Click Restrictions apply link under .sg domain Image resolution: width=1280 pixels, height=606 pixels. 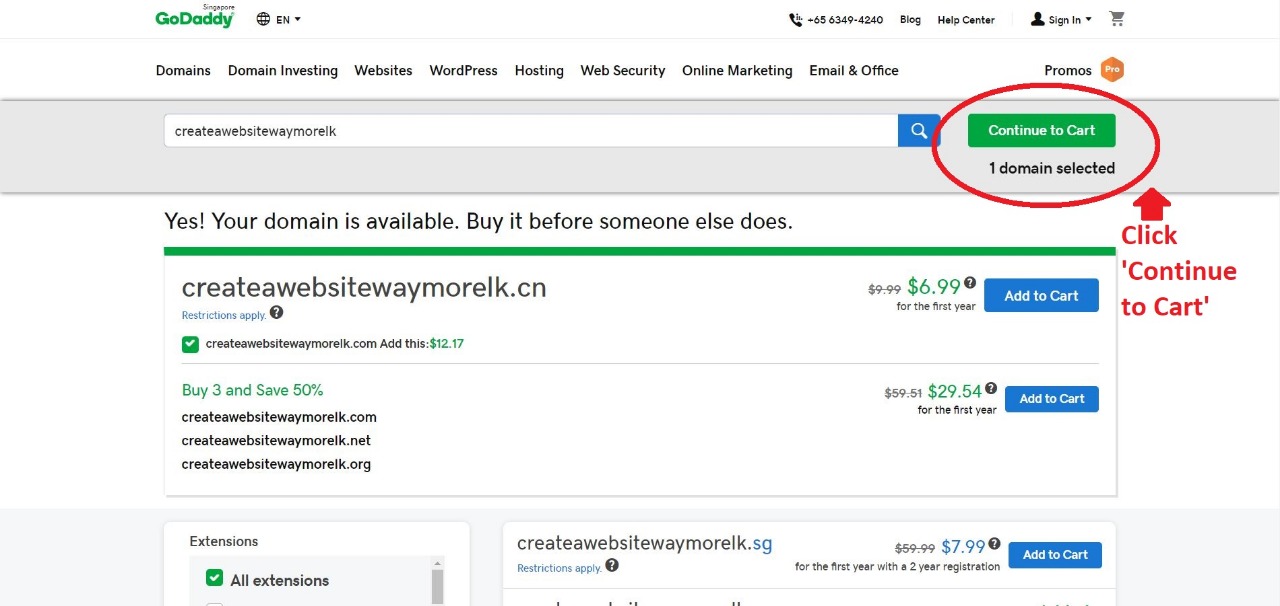coord(559,569)
